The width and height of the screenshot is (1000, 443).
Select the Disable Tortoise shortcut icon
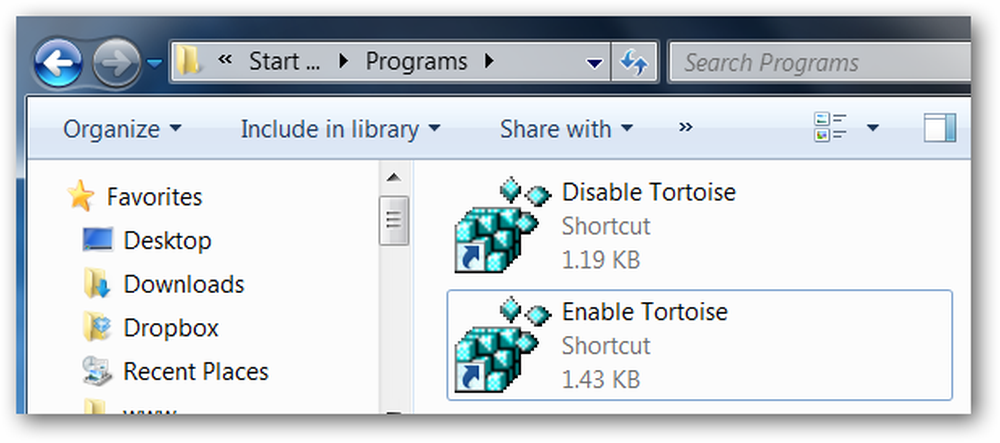click(x=497, y=226)
